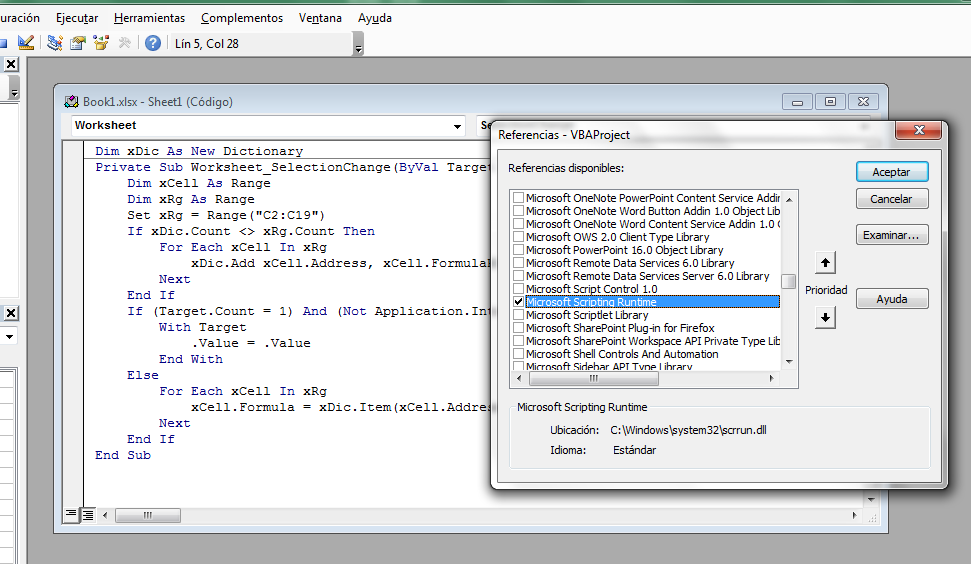Click the Cancelar button in References dialog
The image size is (971, 564).
pos(891,199)
